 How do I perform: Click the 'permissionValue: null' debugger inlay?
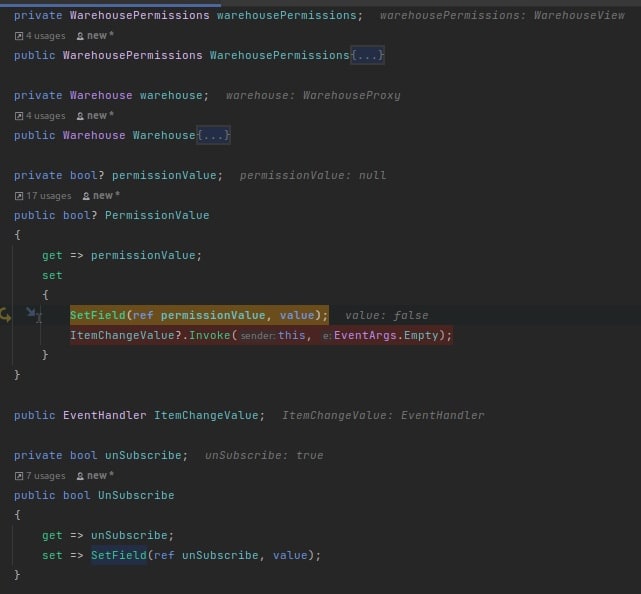click(x=313, y=175)
